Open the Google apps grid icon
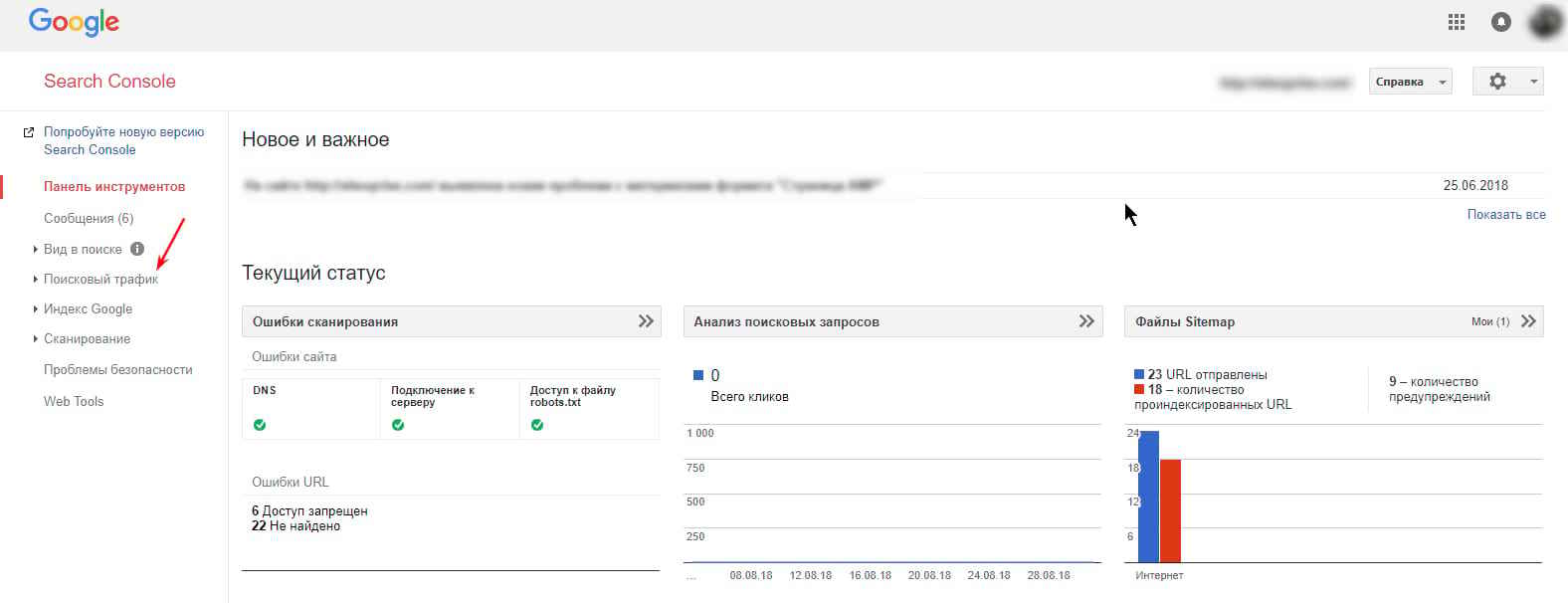This screenshot has height=603, width=1568. [x=1457, y=22]
